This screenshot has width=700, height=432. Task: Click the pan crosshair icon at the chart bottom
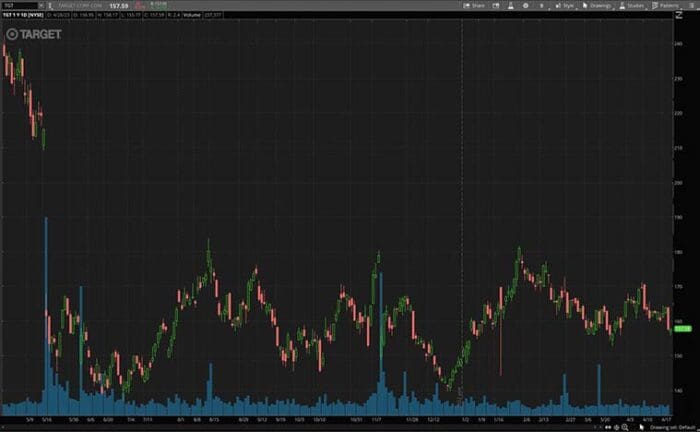coord(617,427)
